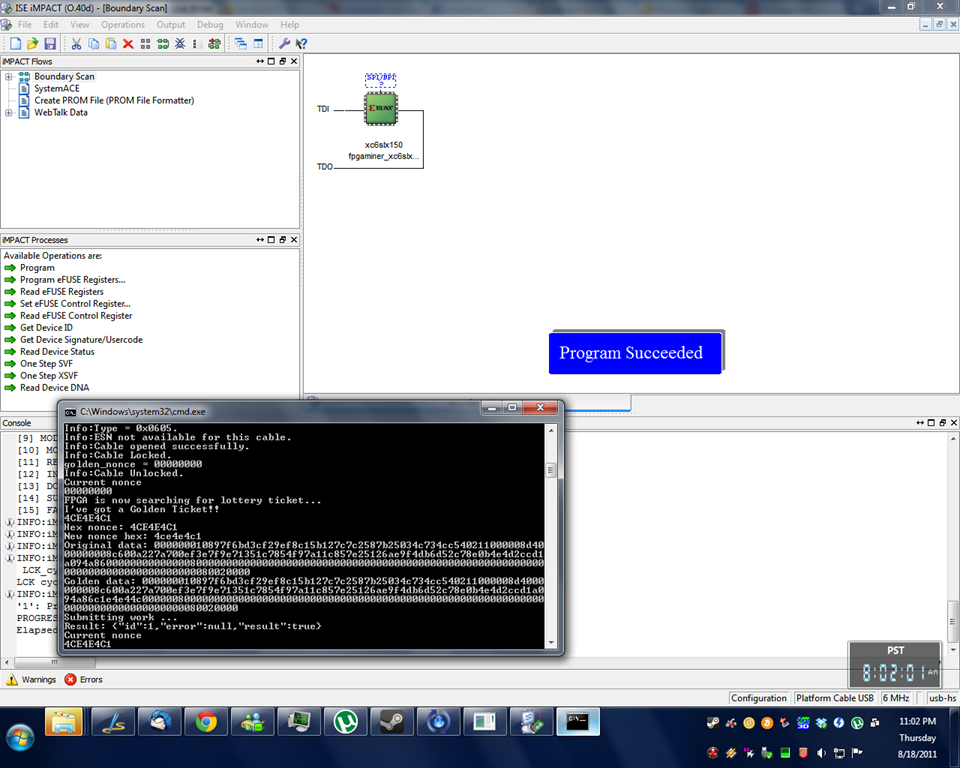Open the Edit menu
This screenshot has width=960, height=768.
pos(51,24)
